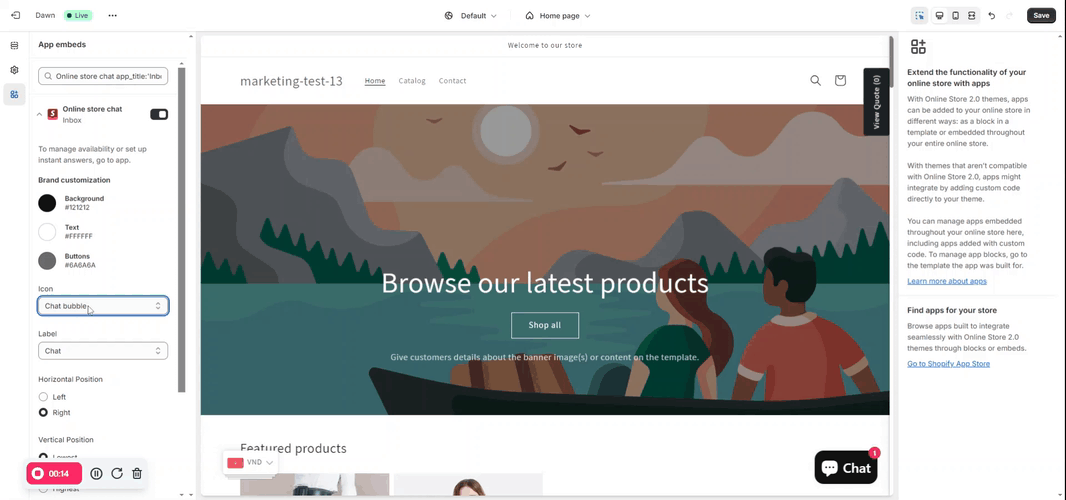Follow Go to Shopify App Store link
1066x500 pixels.
click(948, 364)
